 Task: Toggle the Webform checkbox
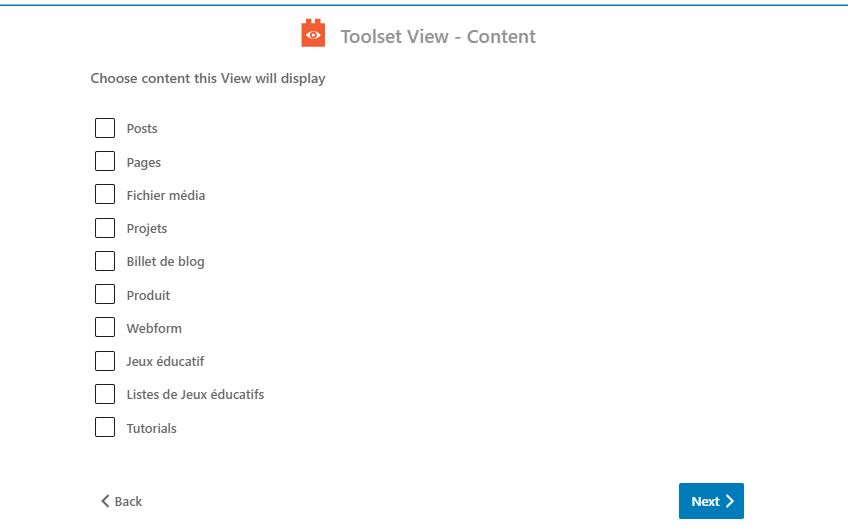pyautogui.click(x=105, y=328)
